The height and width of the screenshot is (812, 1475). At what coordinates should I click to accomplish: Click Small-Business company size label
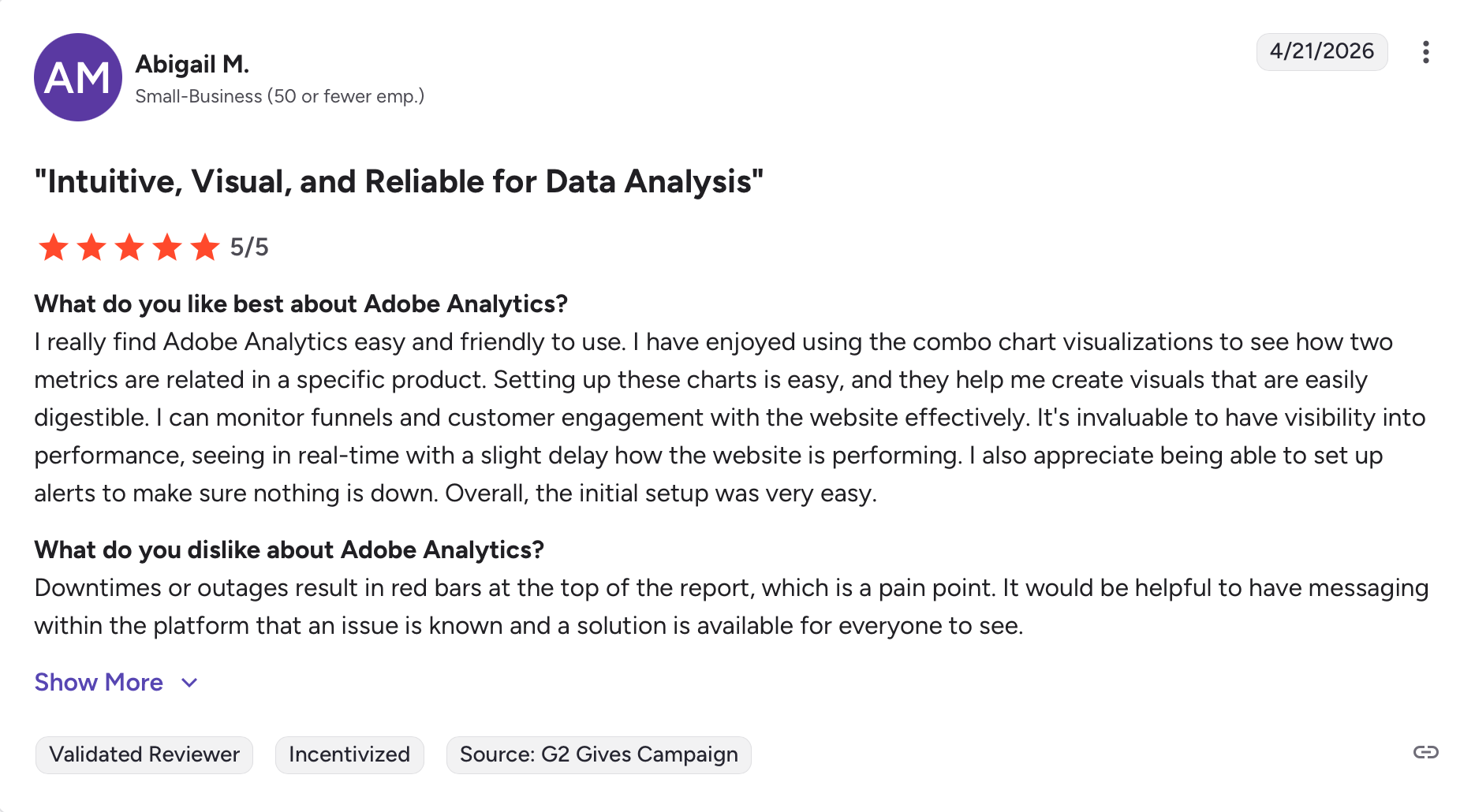(x=279, y=96)
